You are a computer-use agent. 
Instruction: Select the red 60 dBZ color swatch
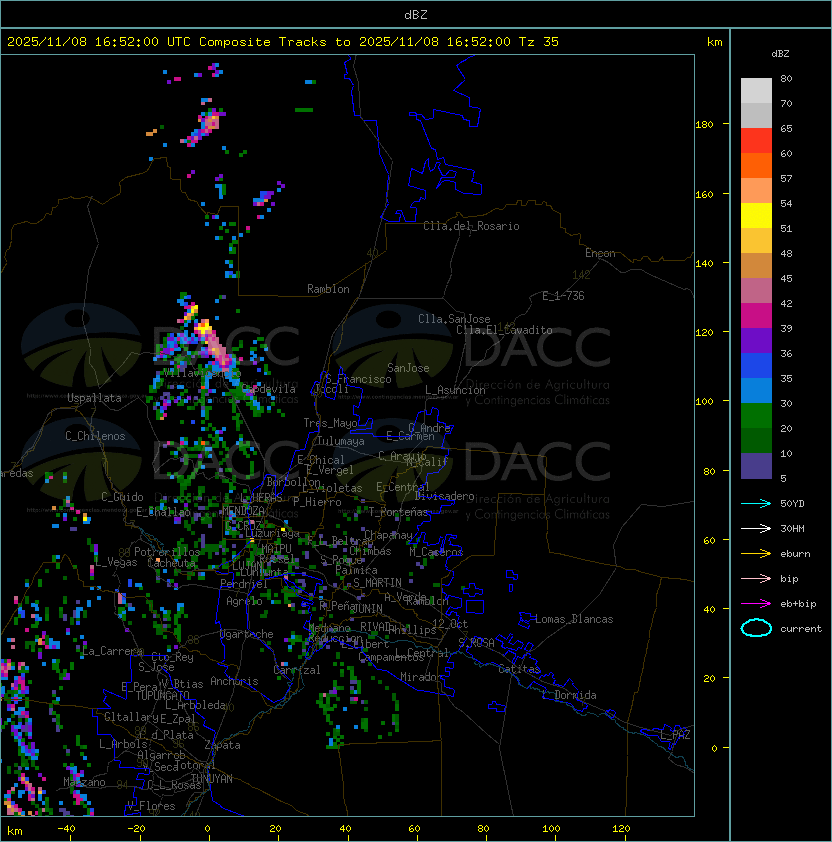pyautogui.click(x=756, y=140)
